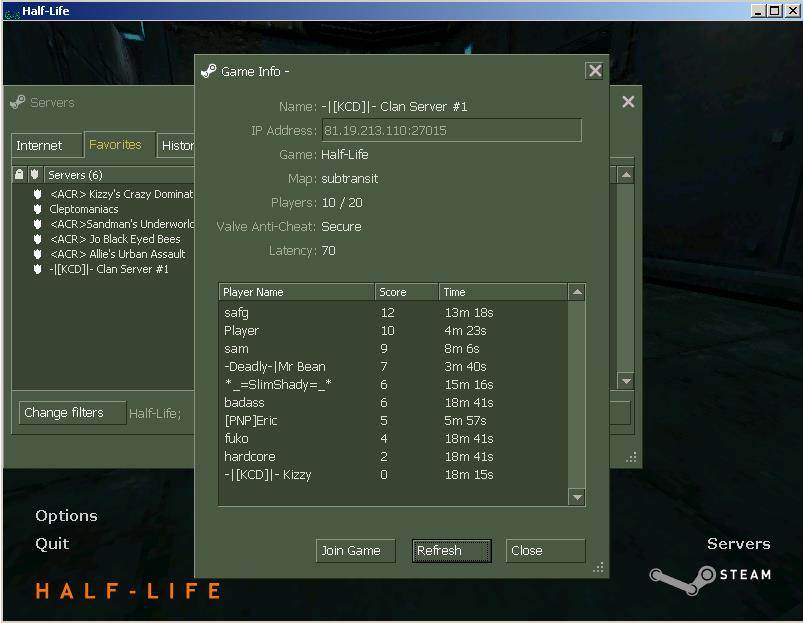Sort players by Score column
Screen dimensions: 803x623
[407, 292]
